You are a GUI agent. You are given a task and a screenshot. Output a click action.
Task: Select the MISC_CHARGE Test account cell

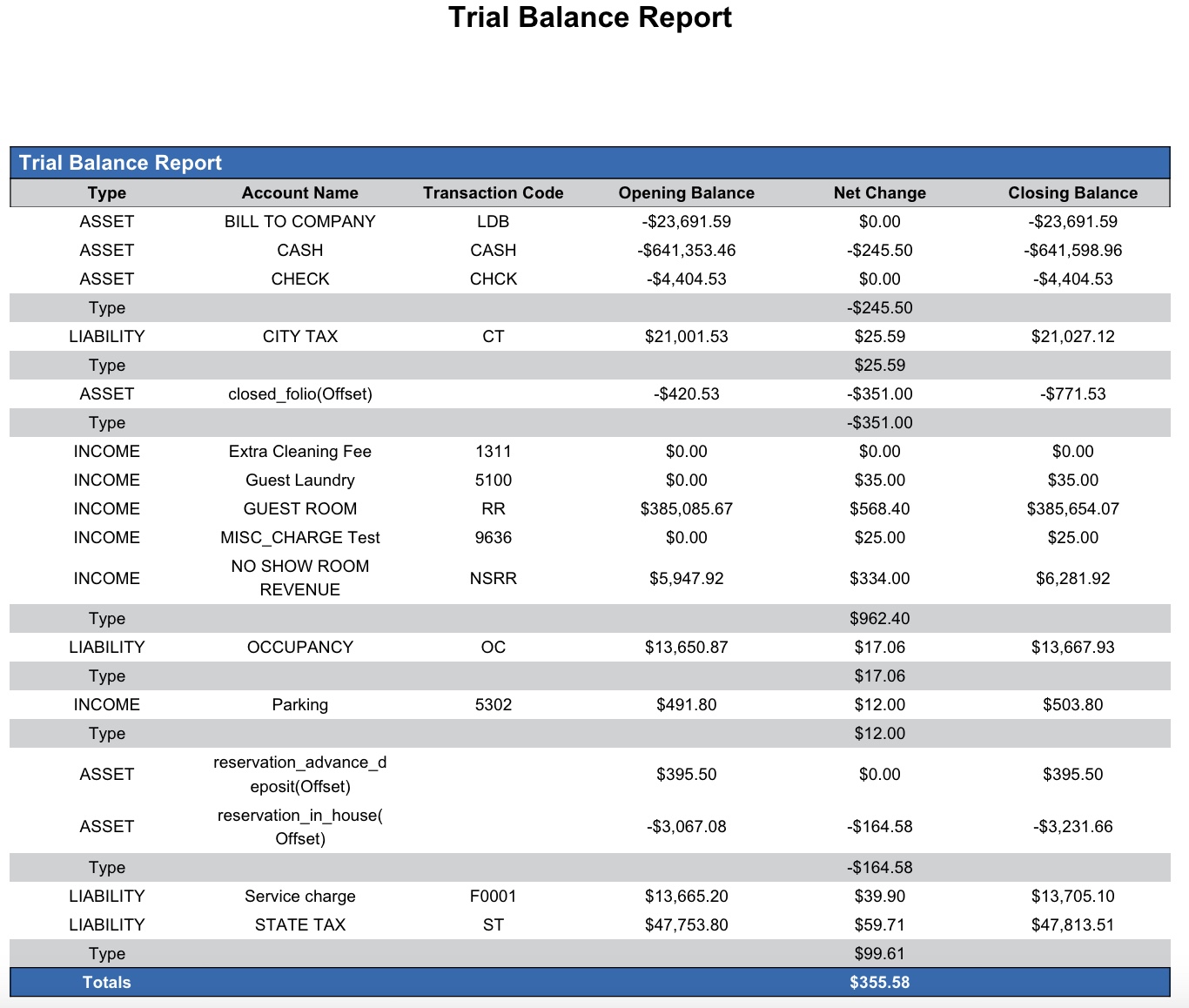click(299, 538)
